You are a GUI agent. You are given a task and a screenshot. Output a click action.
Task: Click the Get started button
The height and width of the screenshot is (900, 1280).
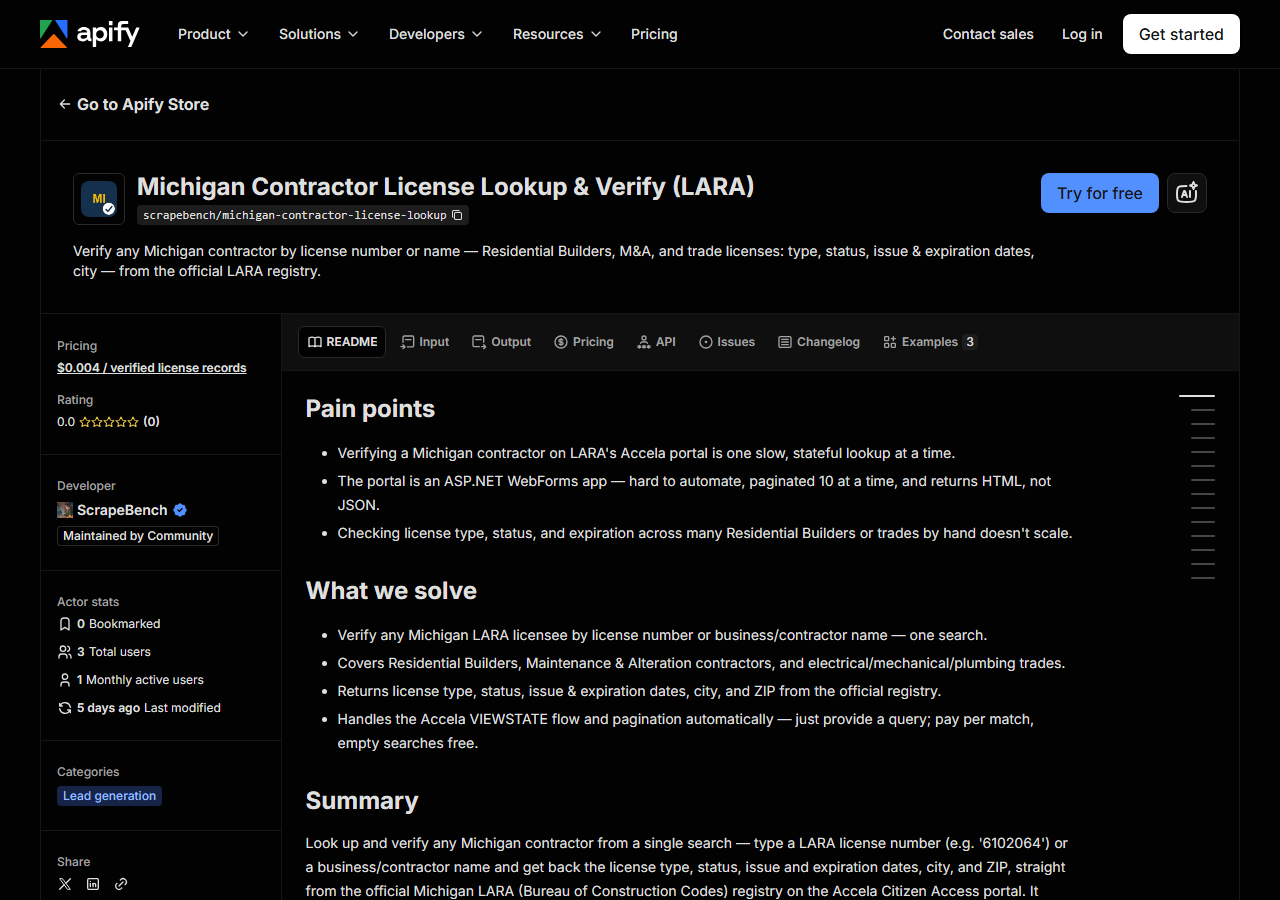pos(1181,34)
